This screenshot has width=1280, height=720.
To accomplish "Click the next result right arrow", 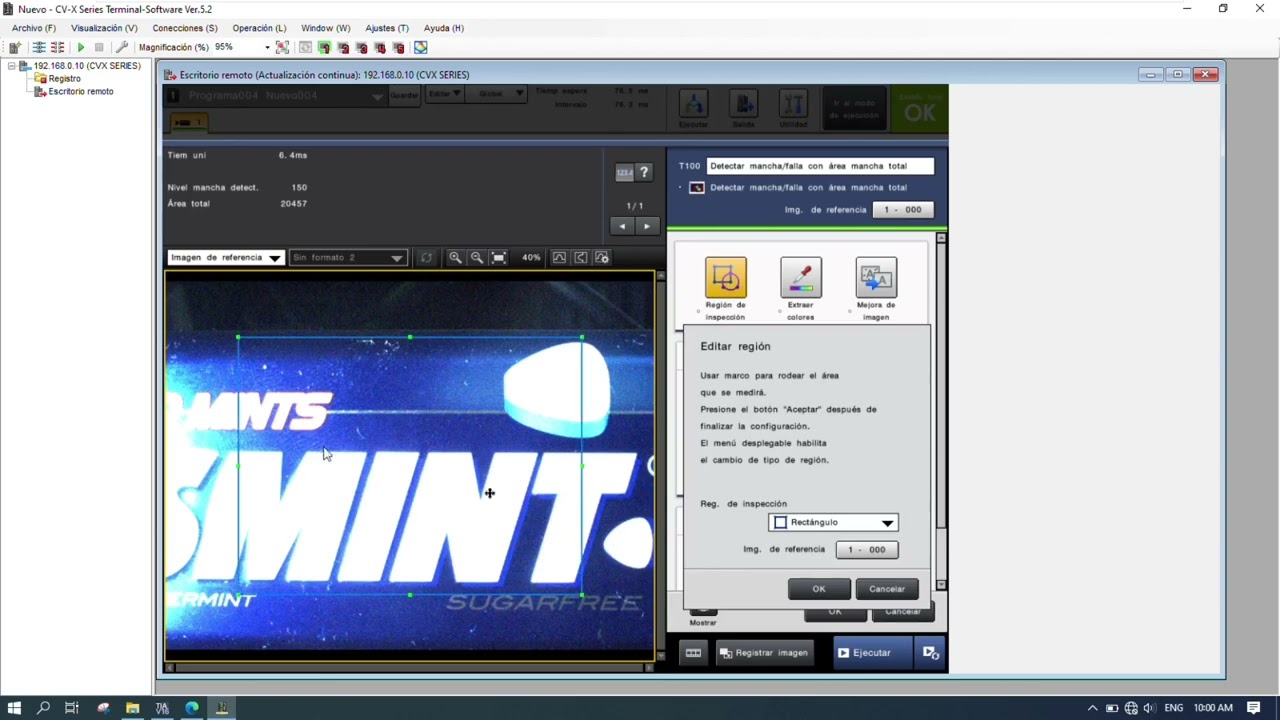I will (x=646, y=226).
